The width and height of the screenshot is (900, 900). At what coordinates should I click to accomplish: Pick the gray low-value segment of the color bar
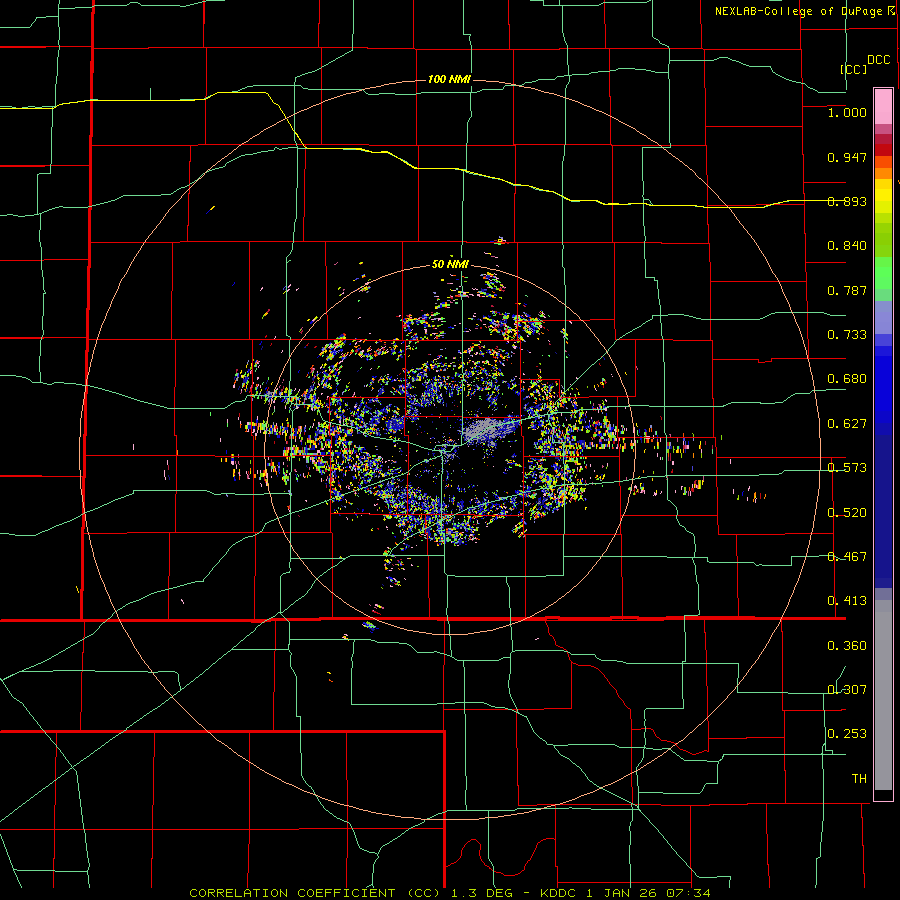point(883,695)
